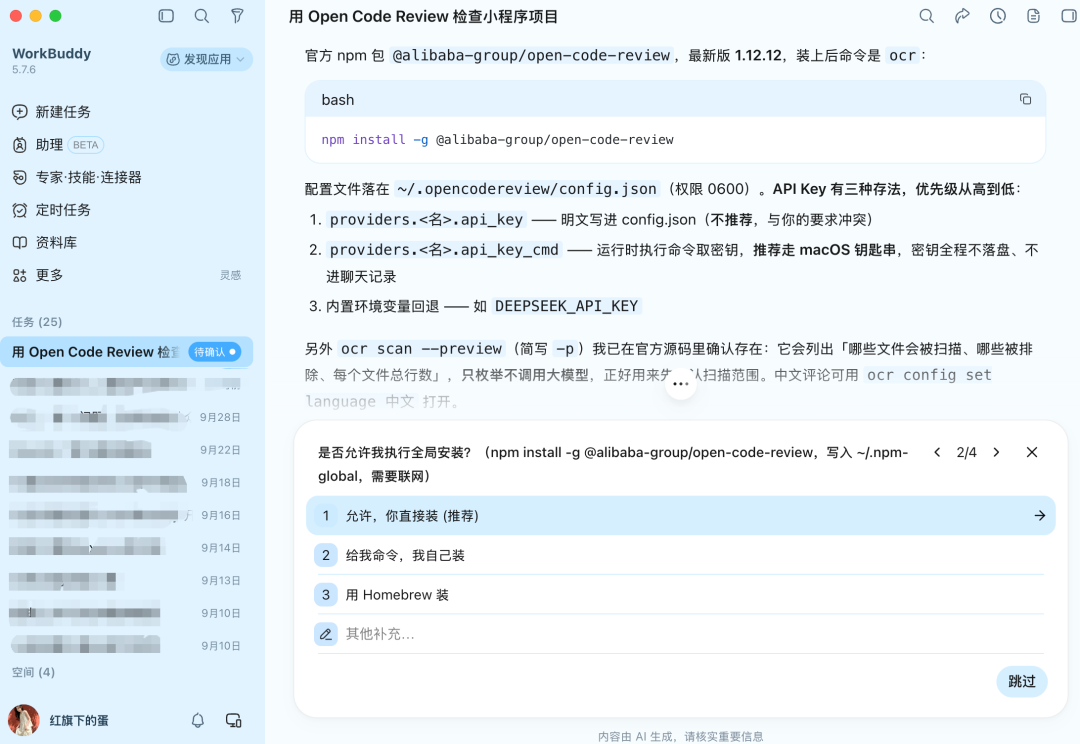
Task: Create a new task via 新建任务
Action: (x=52, y=112)
